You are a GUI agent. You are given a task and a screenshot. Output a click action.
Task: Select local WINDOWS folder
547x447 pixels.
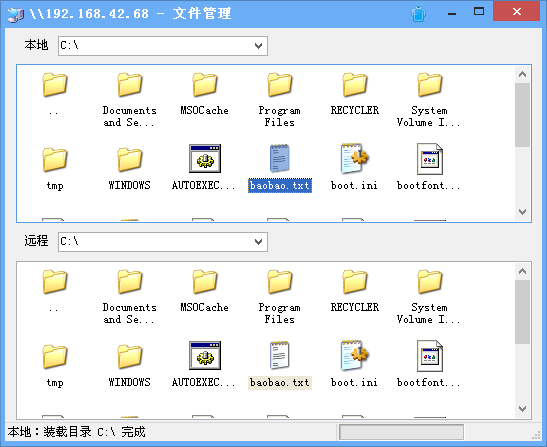[130, 159]
